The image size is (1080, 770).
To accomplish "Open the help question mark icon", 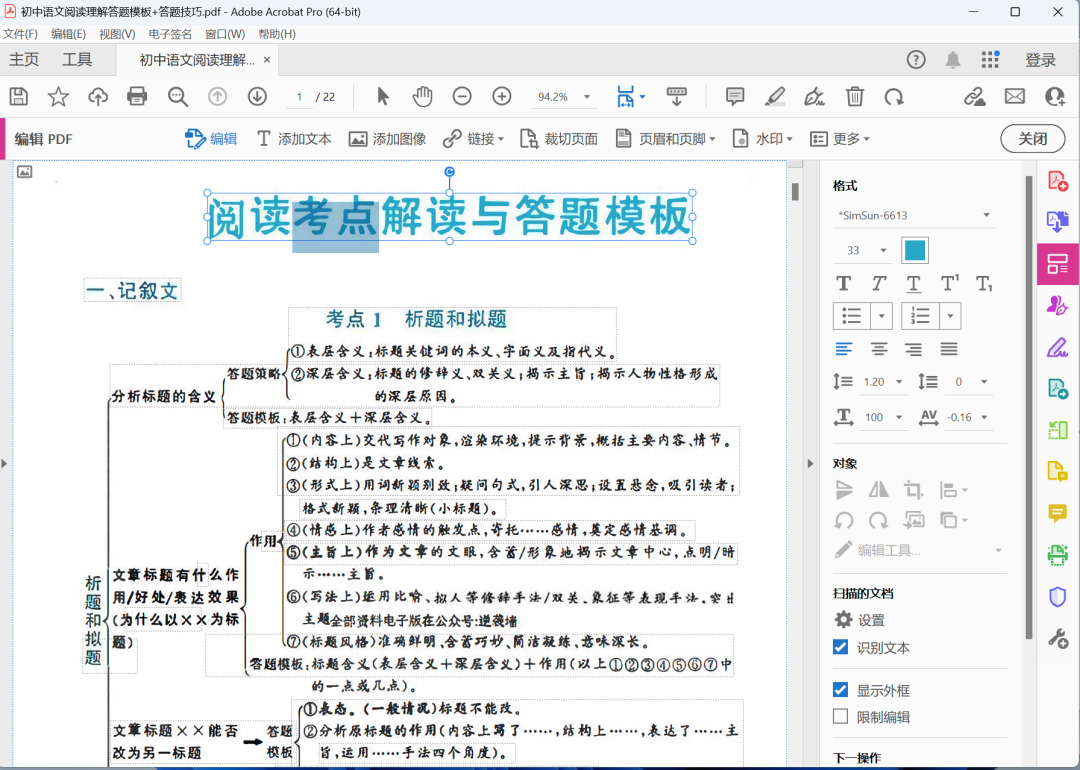I will click(916, 60).
